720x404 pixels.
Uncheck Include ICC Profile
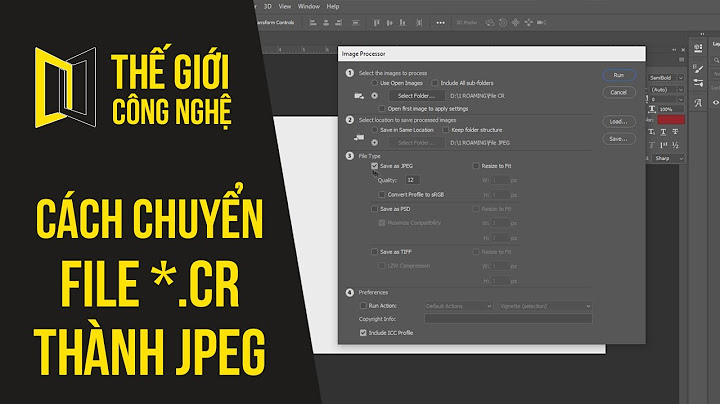click(x=363, y=333)
